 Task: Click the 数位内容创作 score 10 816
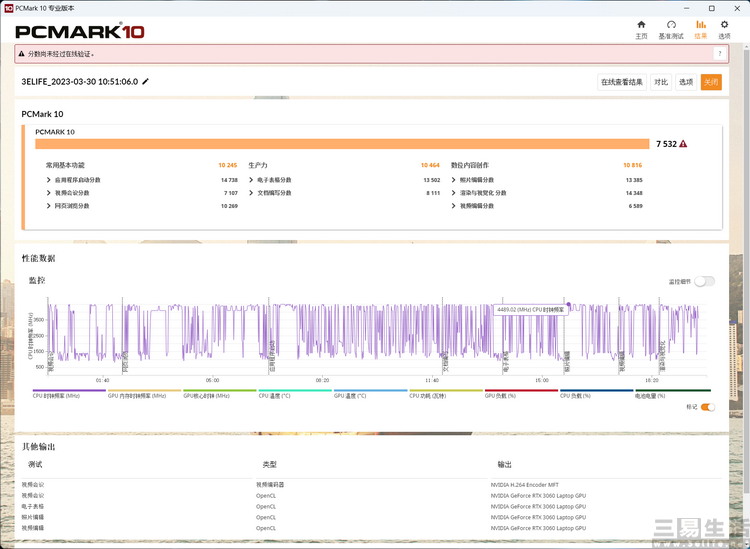pyautogui.click(x=632, y=165)
